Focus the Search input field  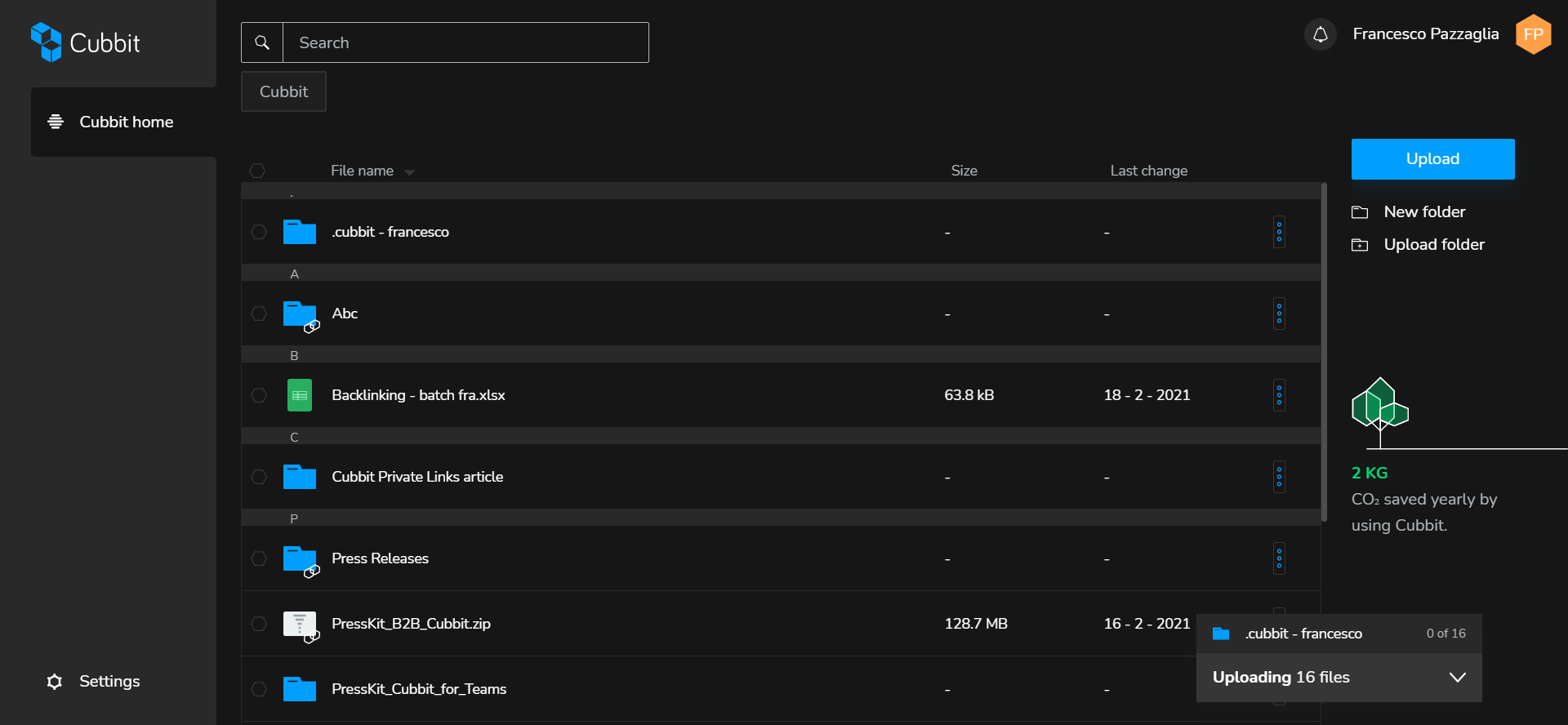465,42
